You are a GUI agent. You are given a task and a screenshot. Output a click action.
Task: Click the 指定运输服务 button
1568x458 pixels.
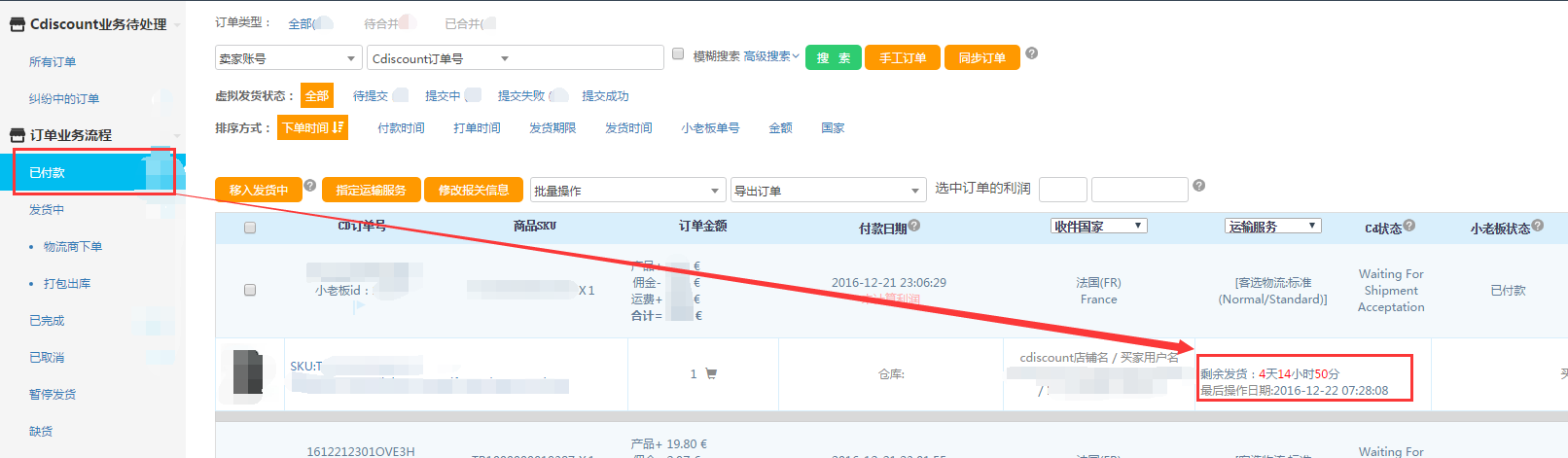click(371, 190)
